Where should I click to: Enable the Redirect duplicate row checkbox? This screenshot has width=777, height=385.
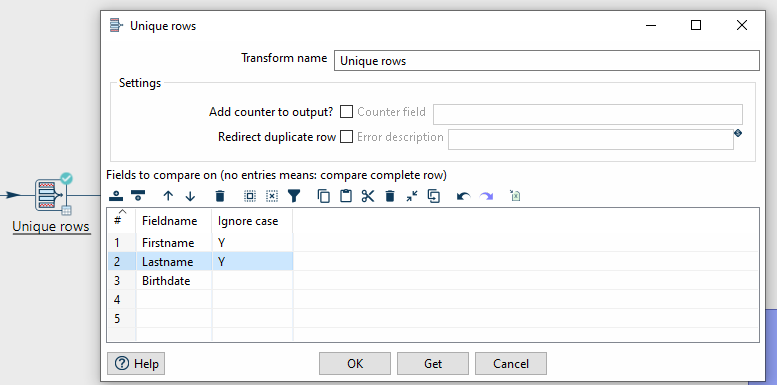click(x=346, y=136)
